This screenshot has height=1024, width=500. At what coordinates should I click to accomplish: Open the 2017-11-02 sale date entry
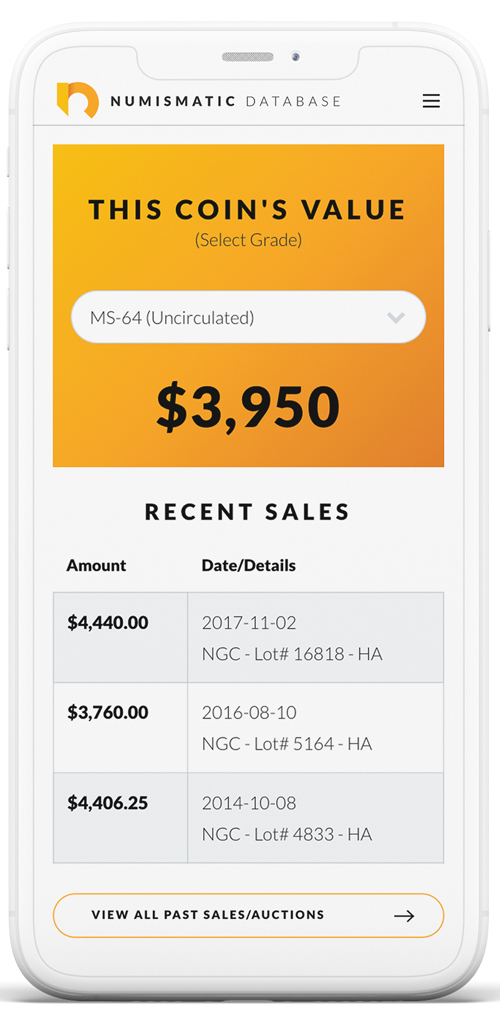(x=249, y=623)
